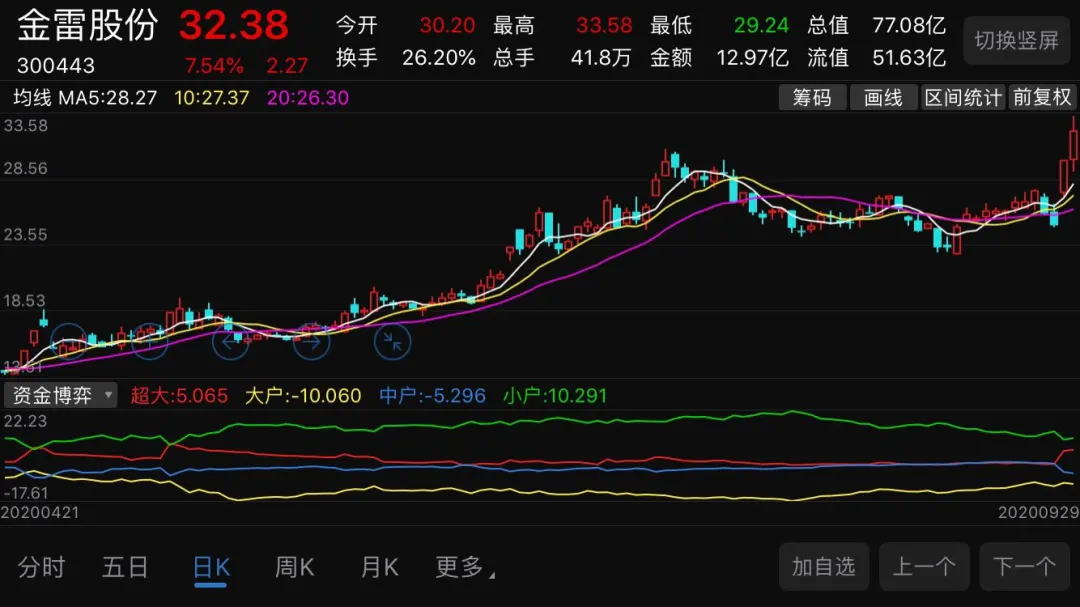
Task: Expand the 资金博弈 indicator dropdown
Action: tap(61, 395)
